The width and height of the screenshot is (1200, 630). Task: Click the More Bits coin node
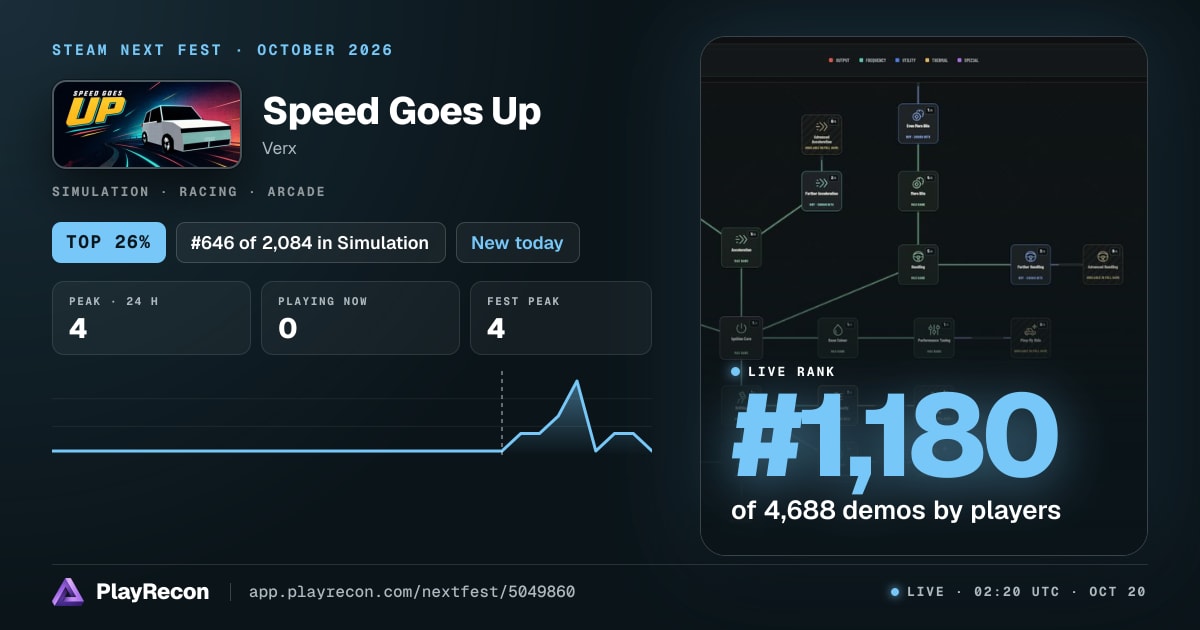(918, 190)
